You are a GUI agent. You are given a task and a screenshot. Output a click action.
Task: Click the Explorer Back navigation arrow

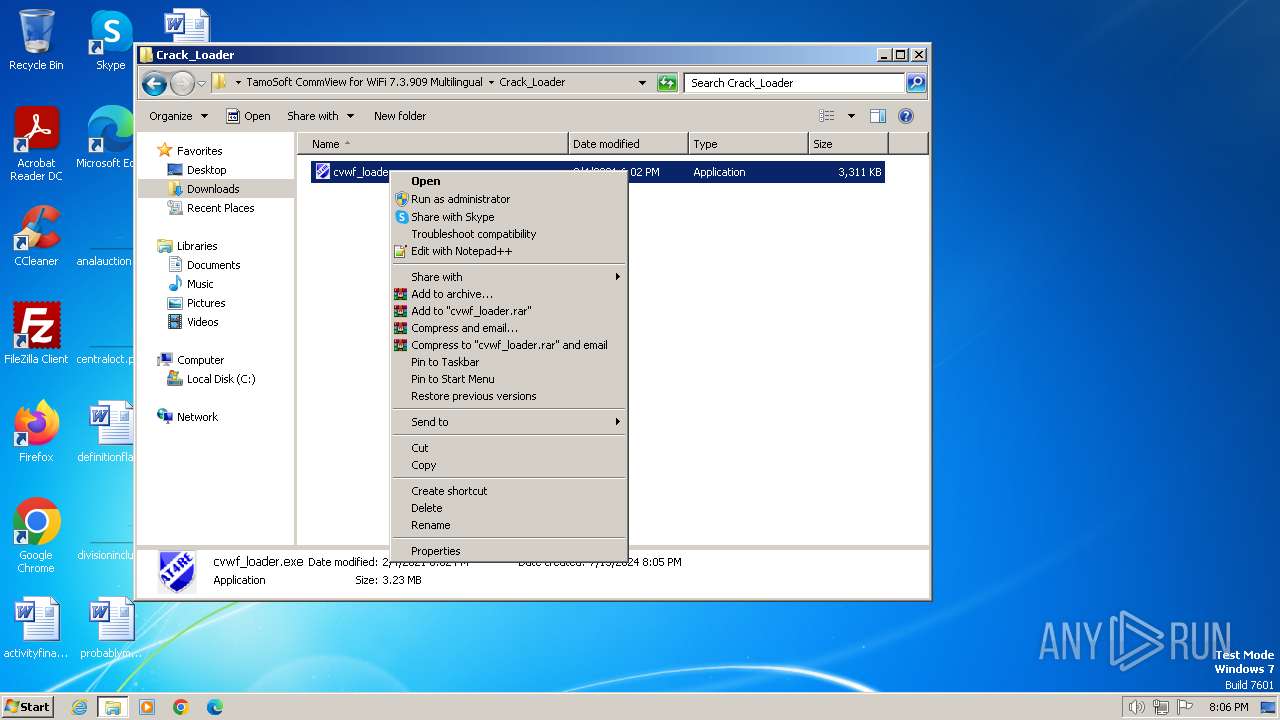coord(154,83)
